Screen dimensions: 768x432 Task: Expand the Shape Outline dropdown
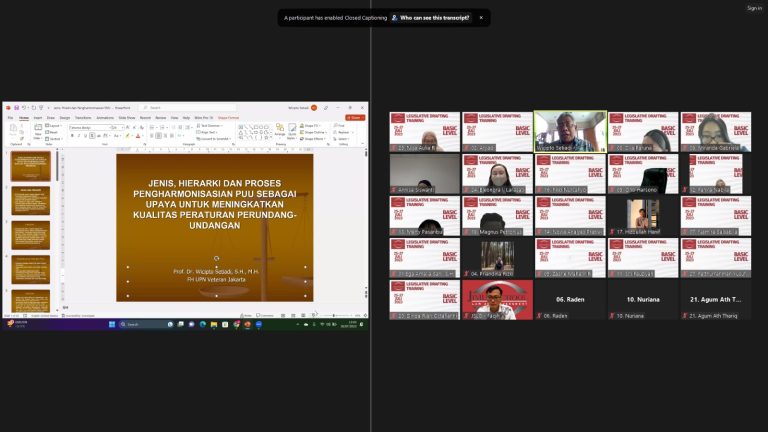pyautogui.click(x=311, y=132)
